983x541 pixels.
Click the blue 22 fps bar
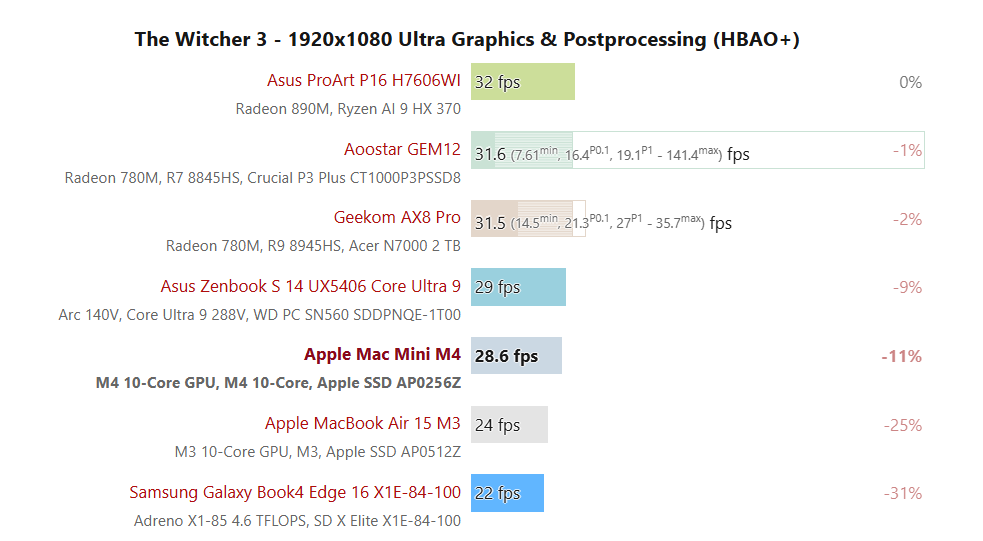tap(507, 493)
